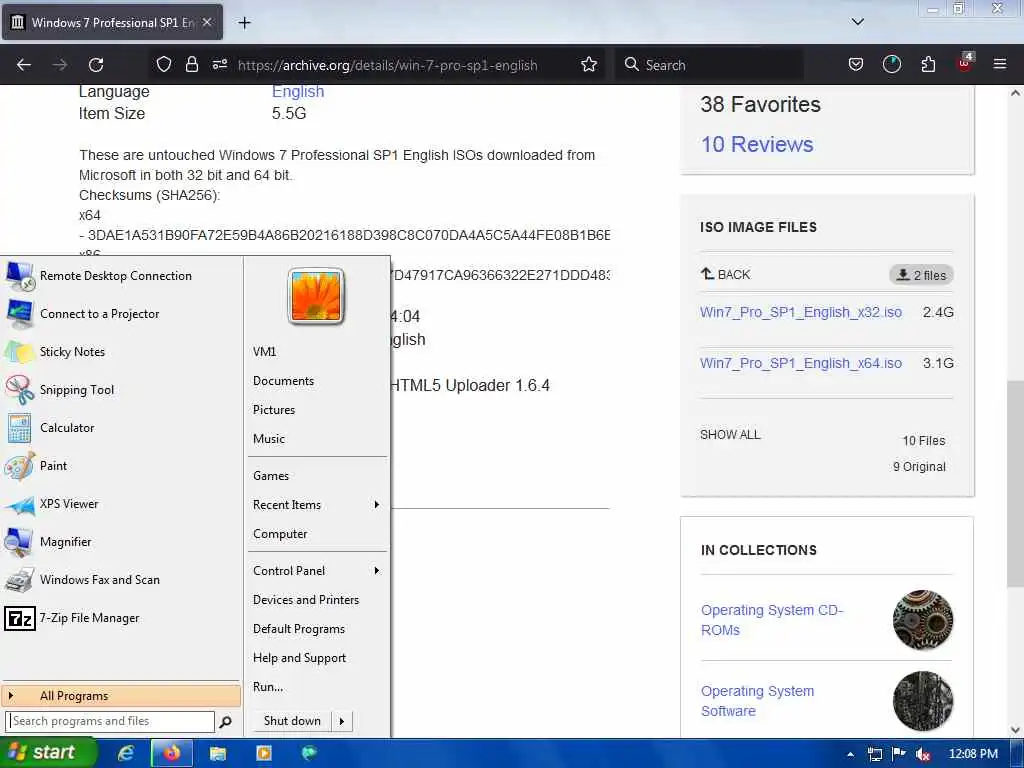Screen dimensions: 1024x768
Task: Click the 2 files download button
Action: [921, 275]
